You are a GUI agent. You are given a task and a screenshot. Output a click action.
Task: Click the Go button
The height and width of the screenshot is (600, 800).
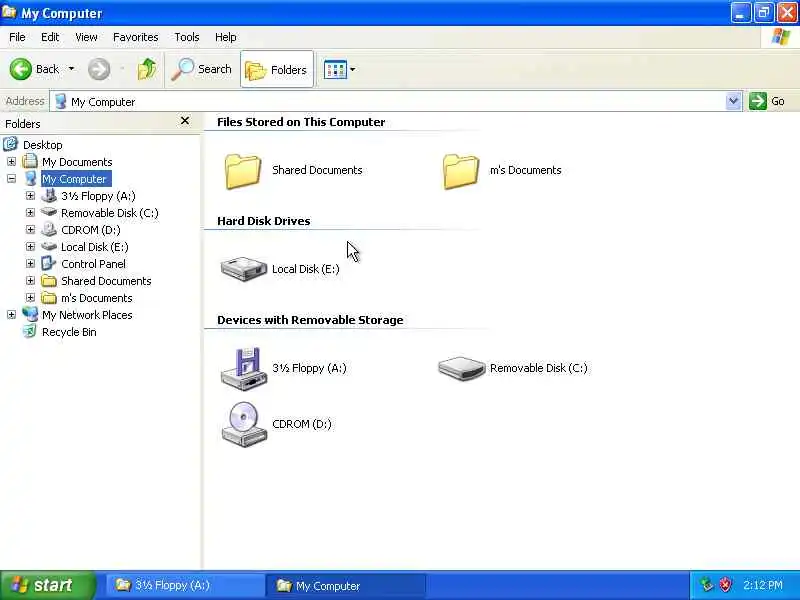click(x=767, y=101)
